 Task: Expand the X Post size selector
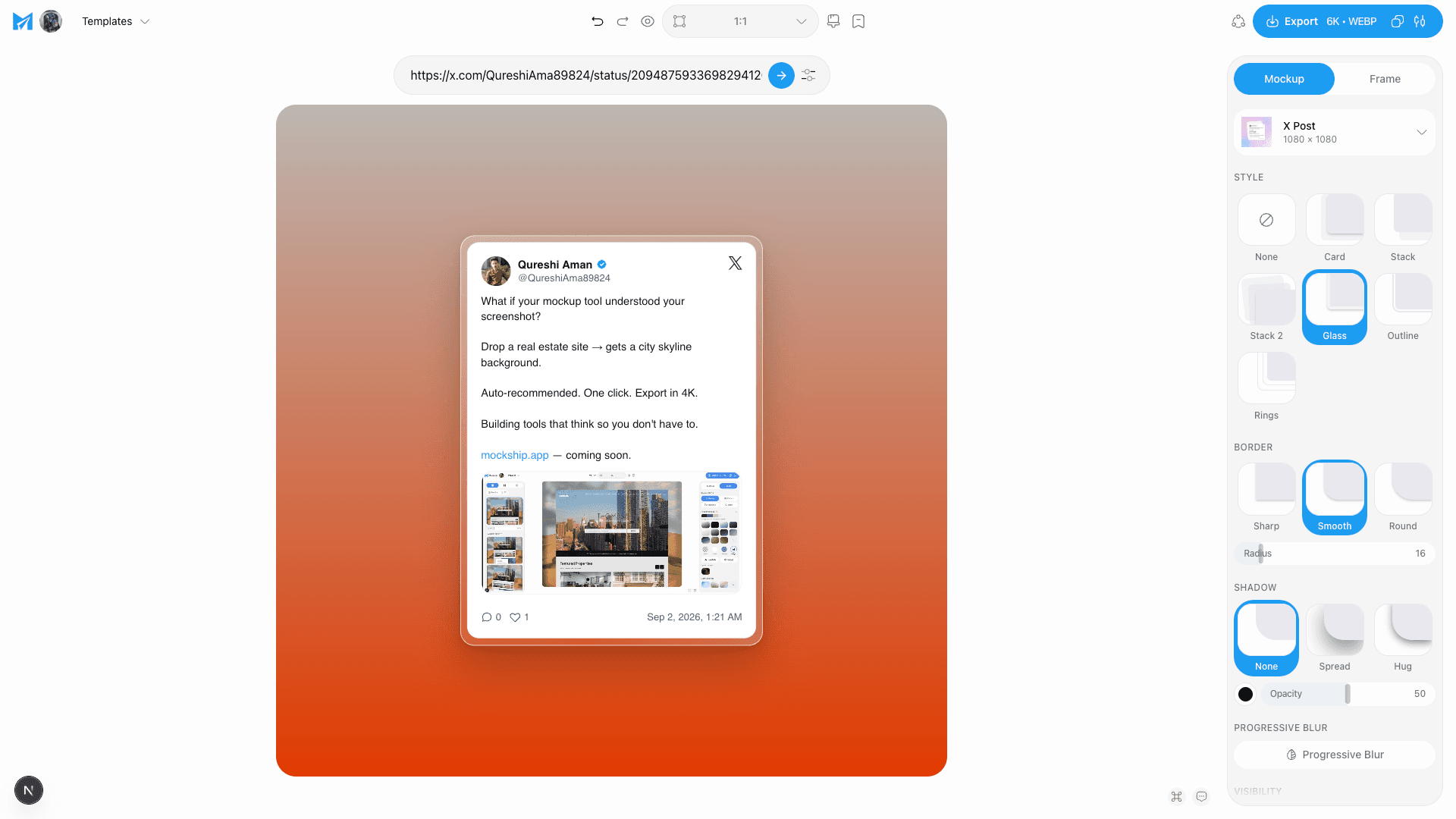[1335, 132]
